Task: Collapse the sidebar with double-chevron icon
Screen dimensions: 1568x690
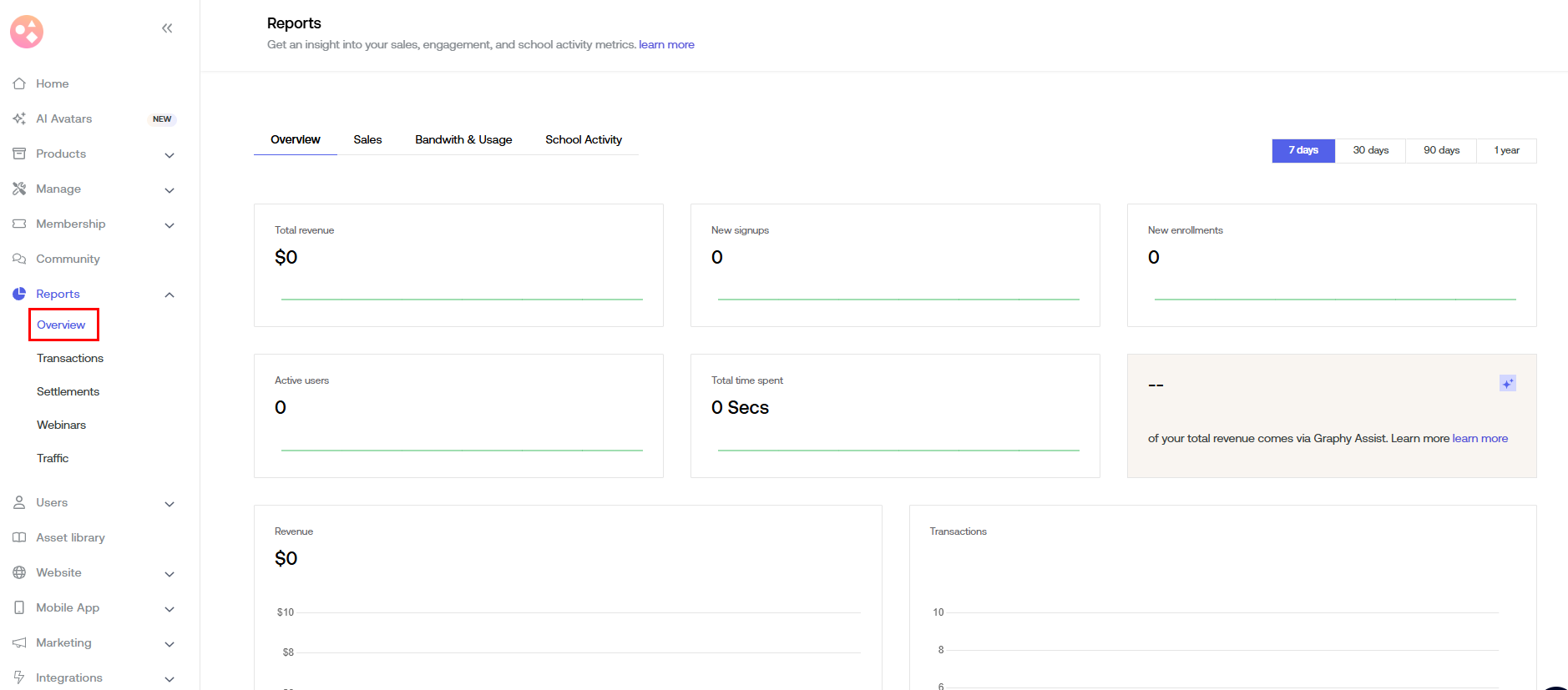Action: 167,28
